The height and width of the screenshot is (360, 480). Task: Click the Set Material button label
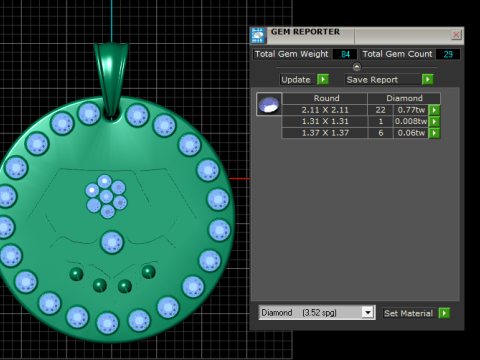[x=409, y=313]
